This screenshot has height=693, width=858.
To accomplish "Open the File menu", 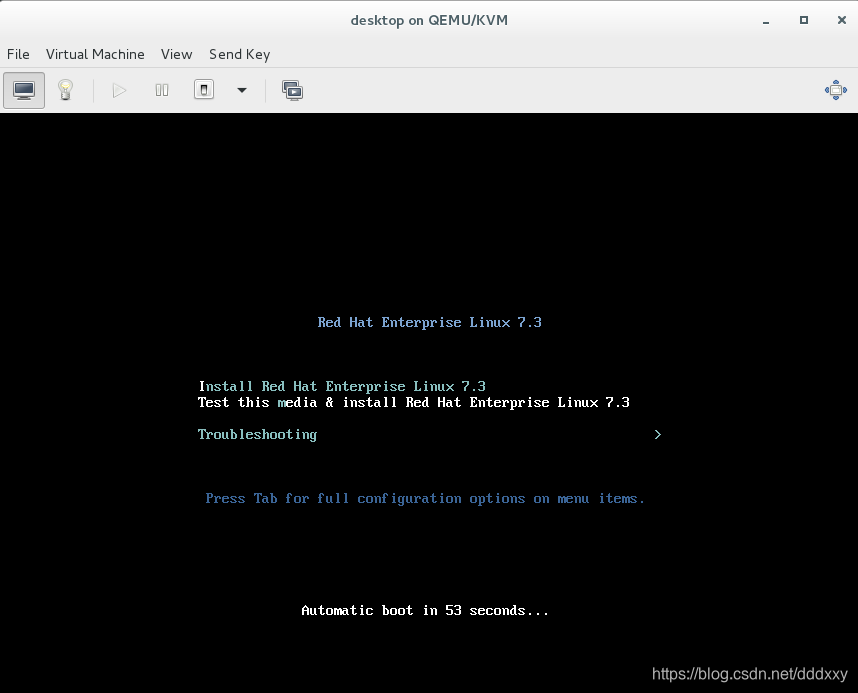I will [18, 54].
